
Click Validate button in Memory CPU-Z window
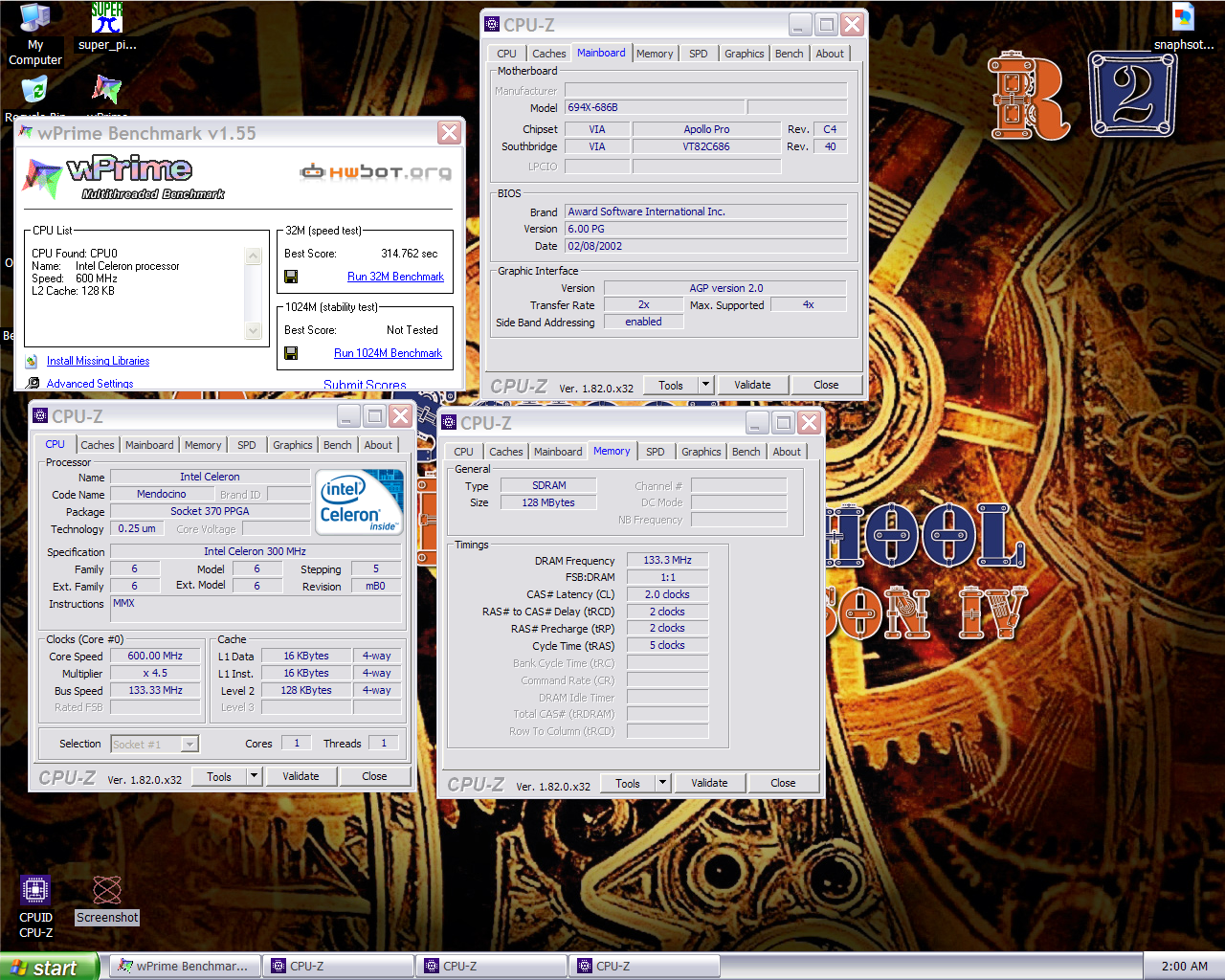coord(709,783)
